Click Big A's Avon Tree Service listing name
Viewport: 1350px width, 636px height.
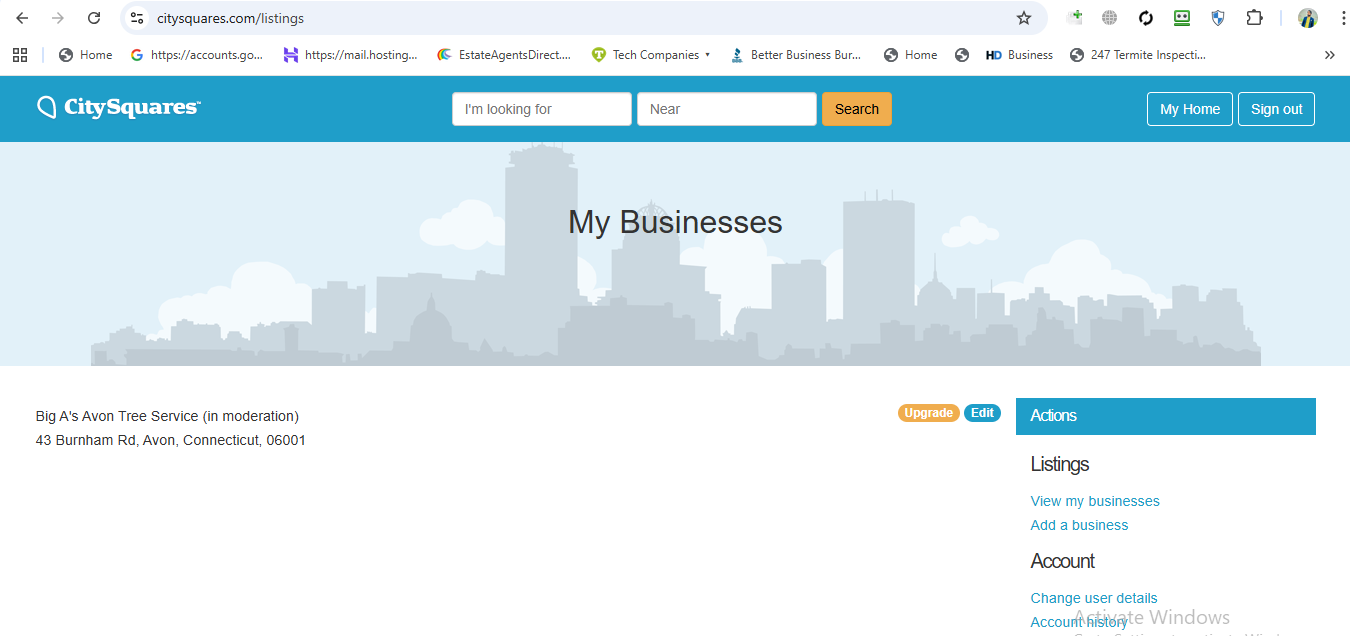167,416
